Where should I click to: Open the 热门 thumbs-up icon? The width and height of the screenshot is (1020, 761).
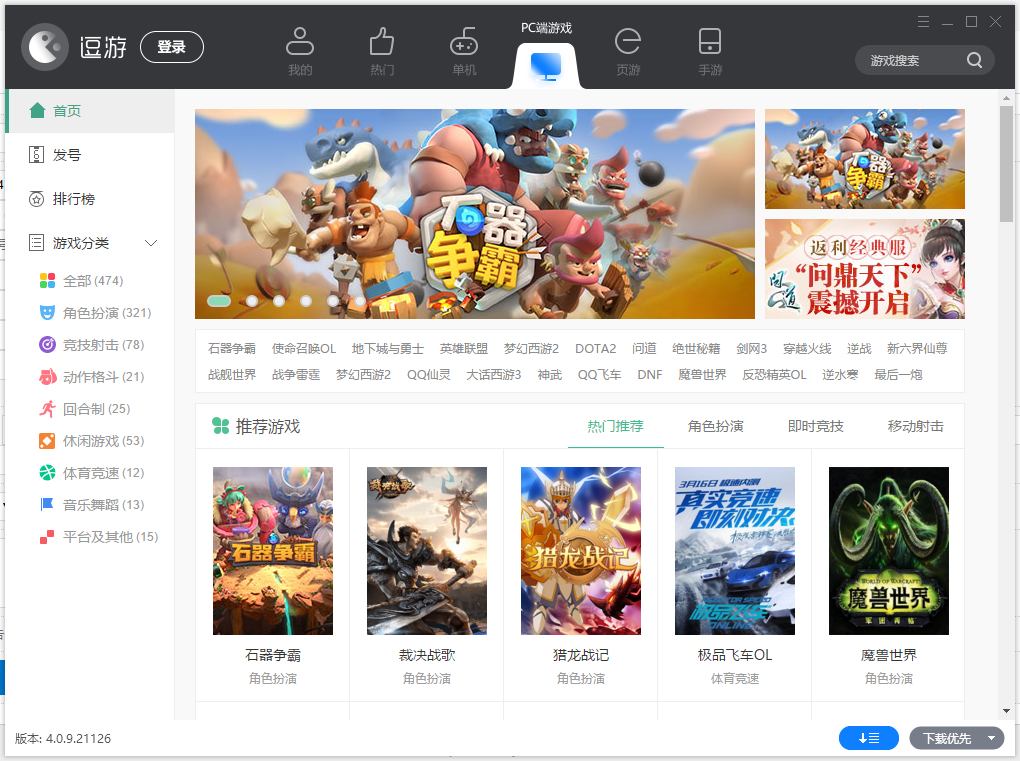click(382, 41)
